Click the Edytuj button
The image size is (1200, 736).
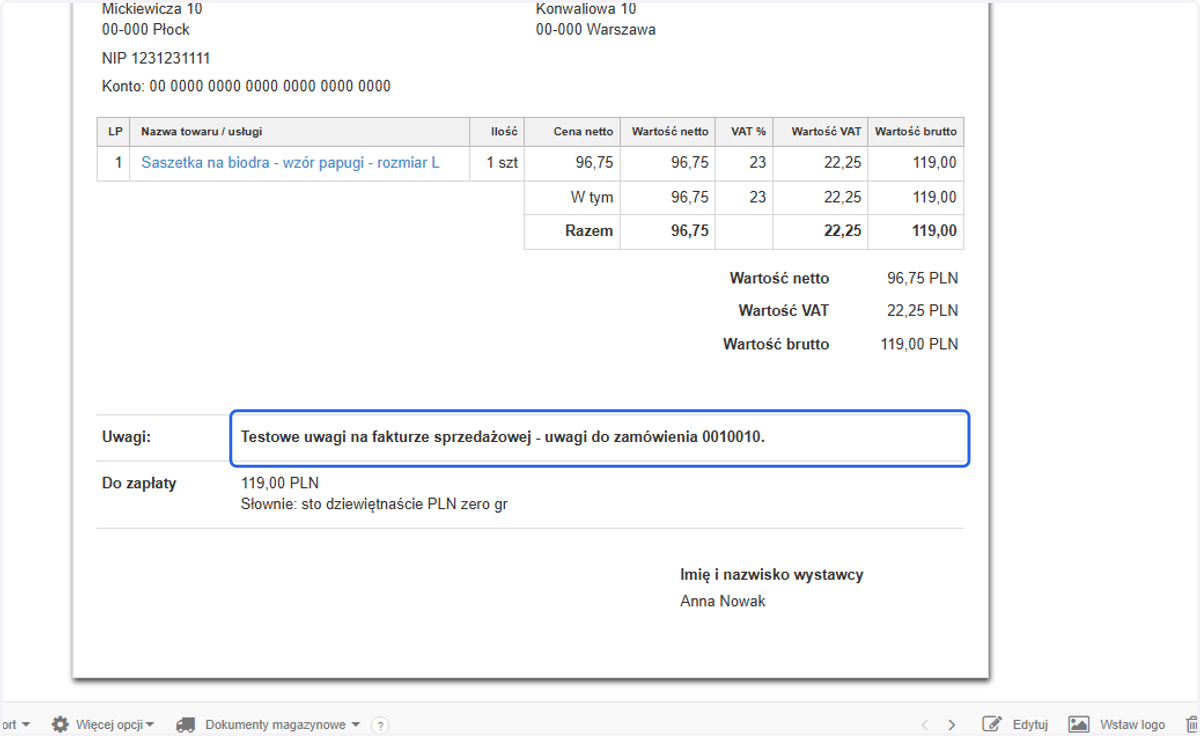click(1030, 724)
